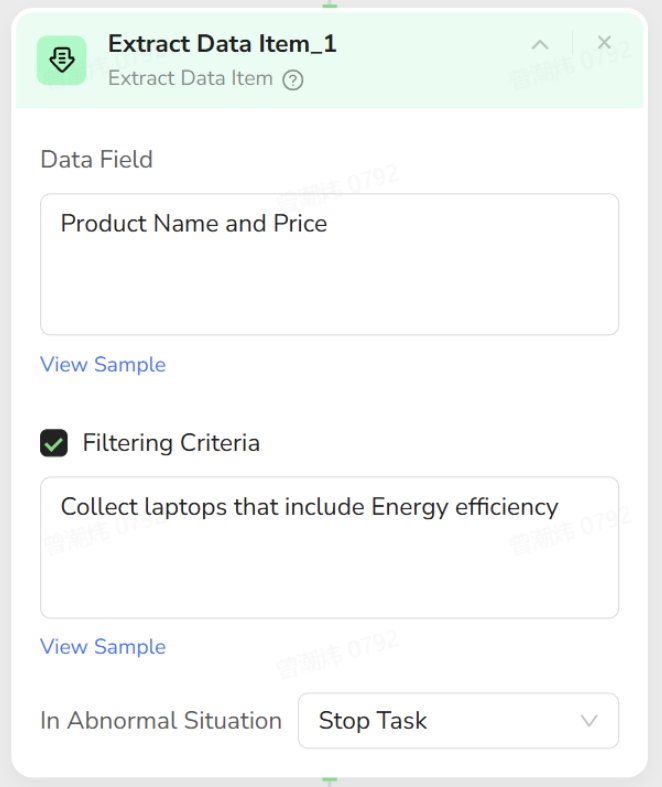Image resolution: width=662 pixels, height=787 pixels.
Task: Click the top green connector node
Action: [x=330, y=5]
